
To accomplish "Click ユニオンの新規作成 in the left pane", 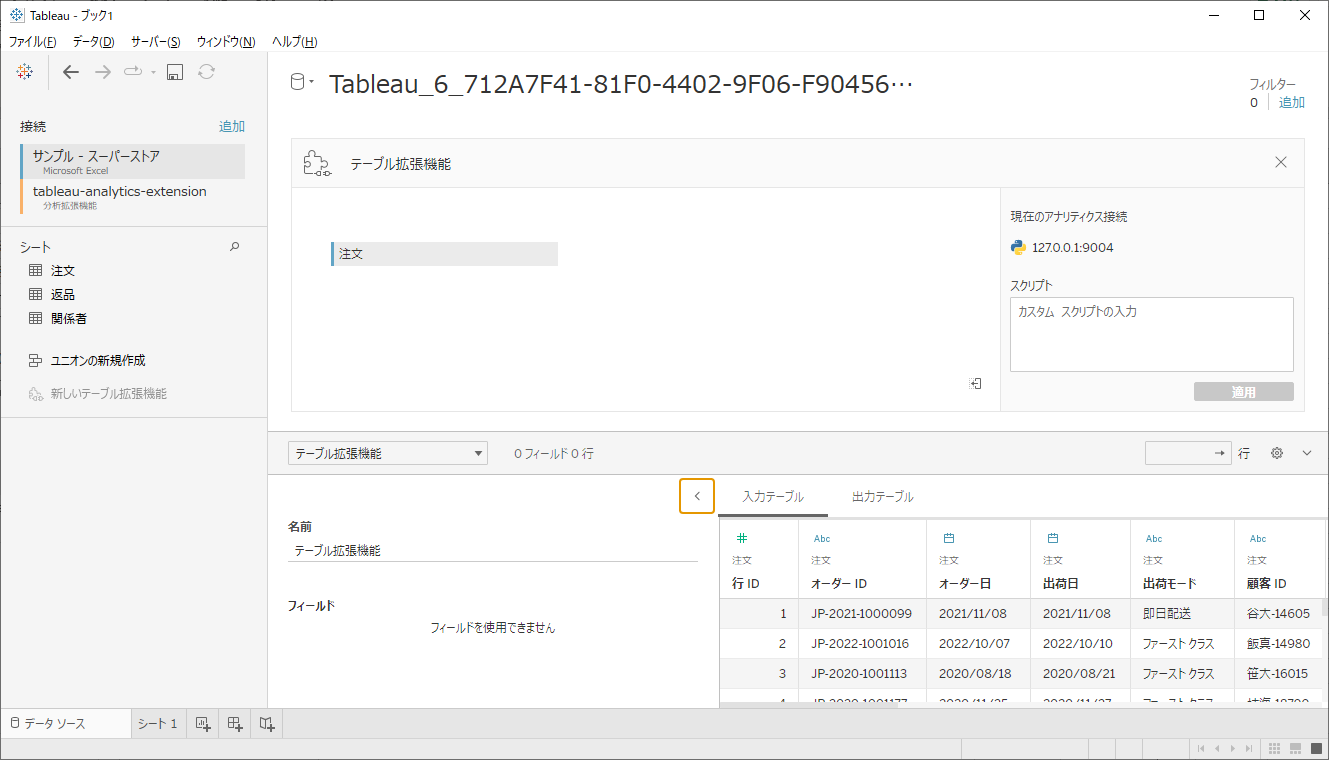I will [98, 361].
